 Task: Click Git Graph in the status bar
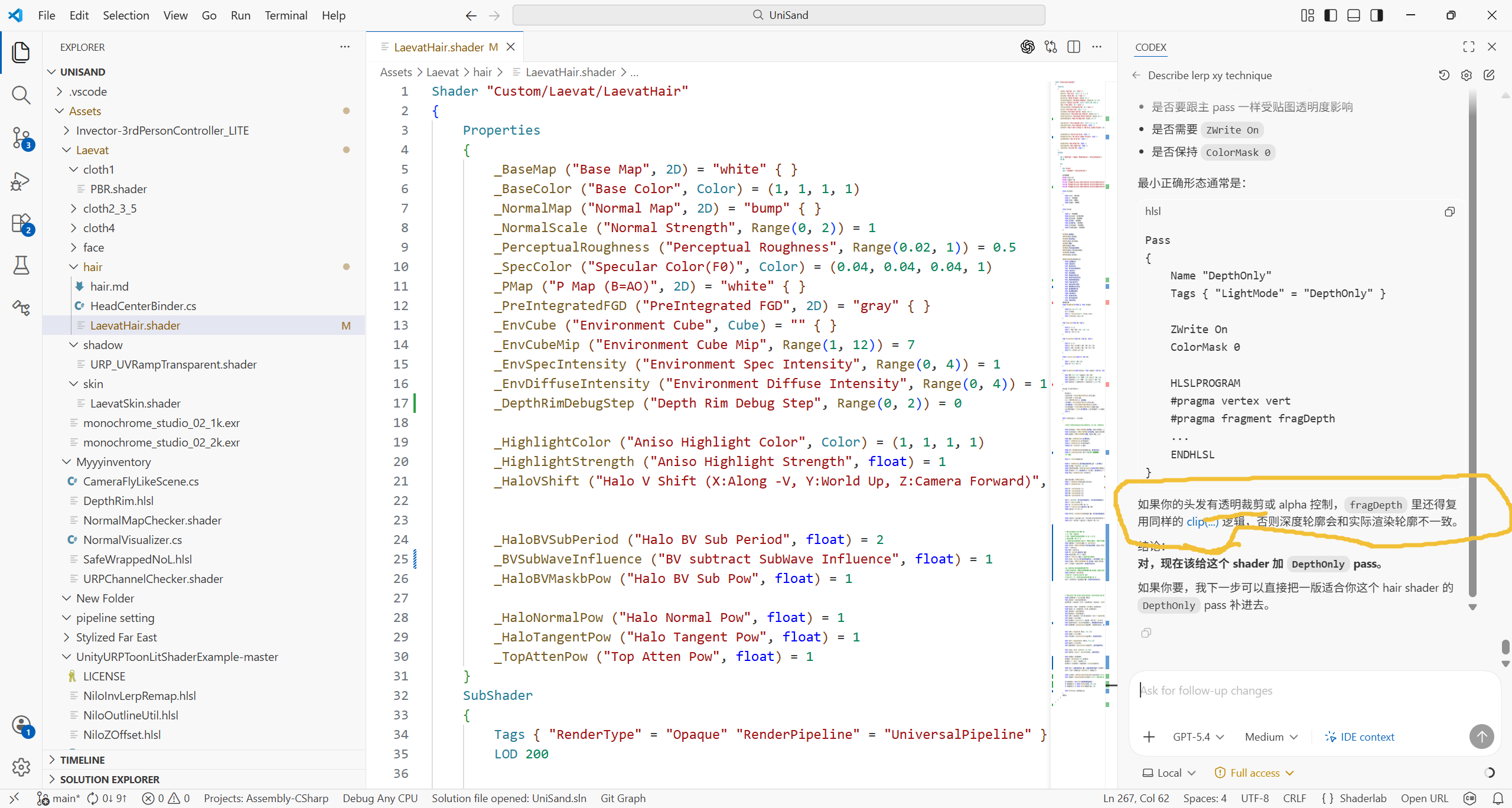tap(623, 798)
